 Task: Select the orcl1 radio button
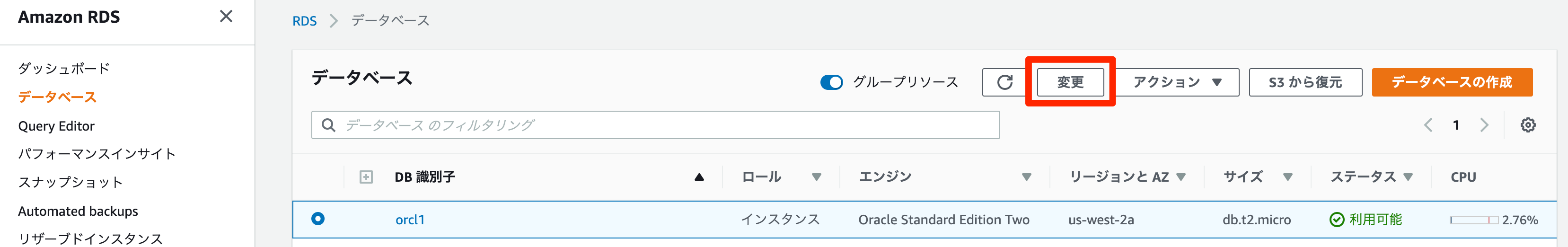318,219
